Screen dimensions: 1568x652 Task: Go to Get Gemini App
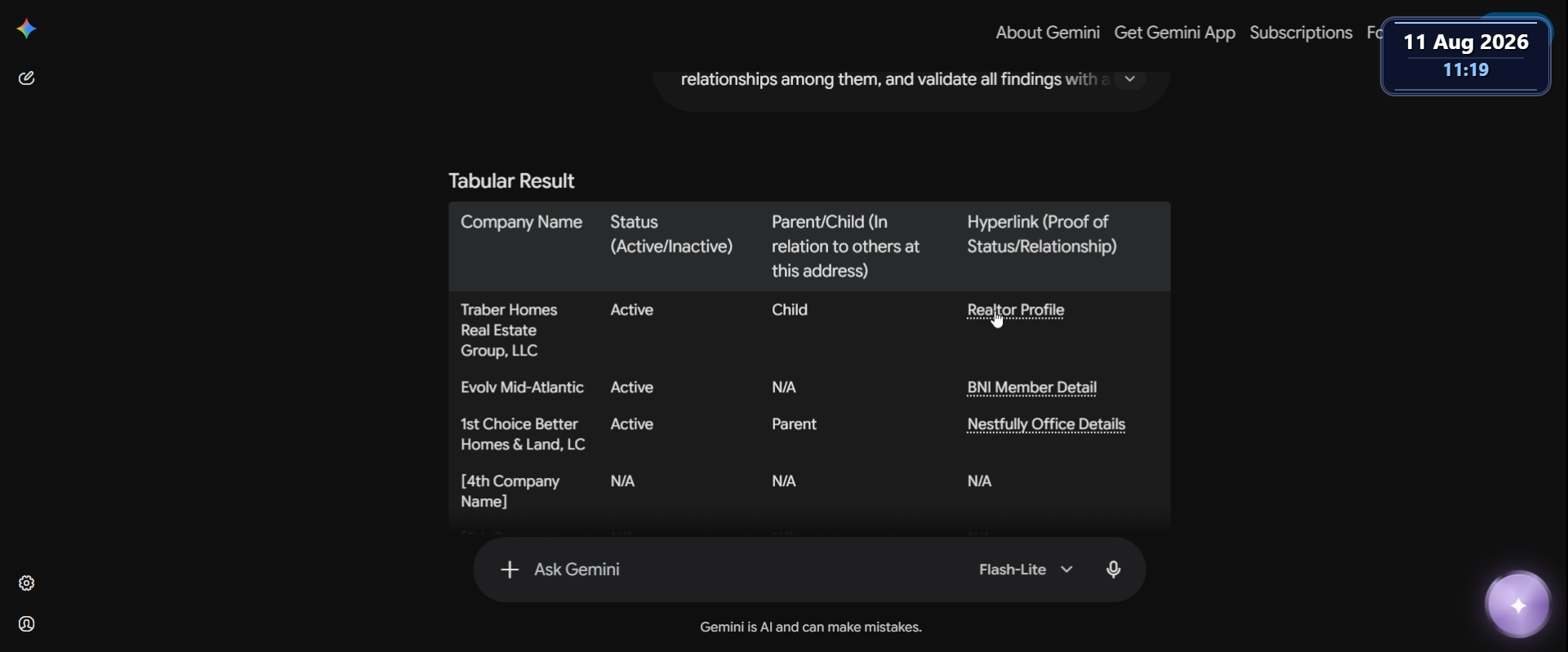(1174, 33)
